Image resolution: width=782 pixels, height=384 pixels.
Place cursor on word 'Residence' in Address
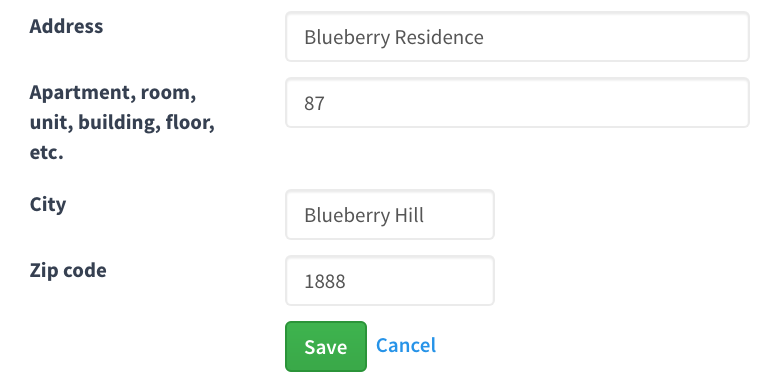click(439, 37)
